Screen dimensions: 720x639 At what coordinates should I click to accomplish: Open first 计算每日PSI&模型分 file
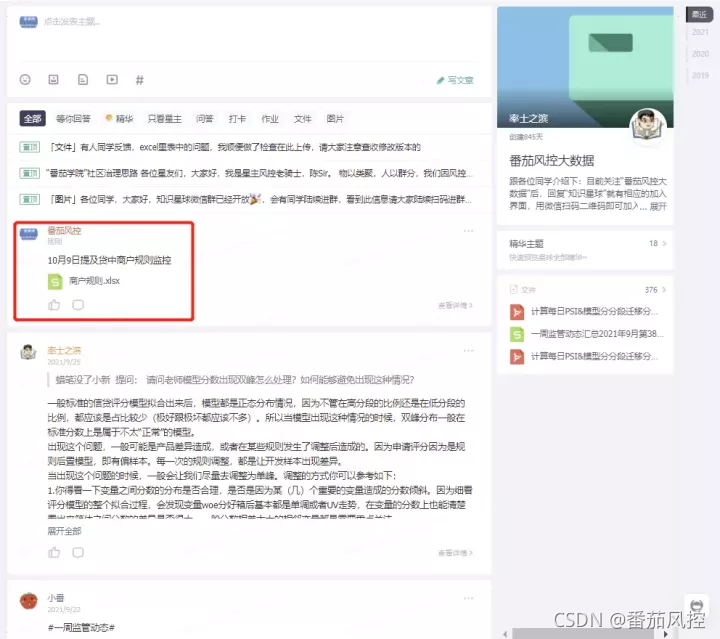pyautogui.click(x=594, y=311)
